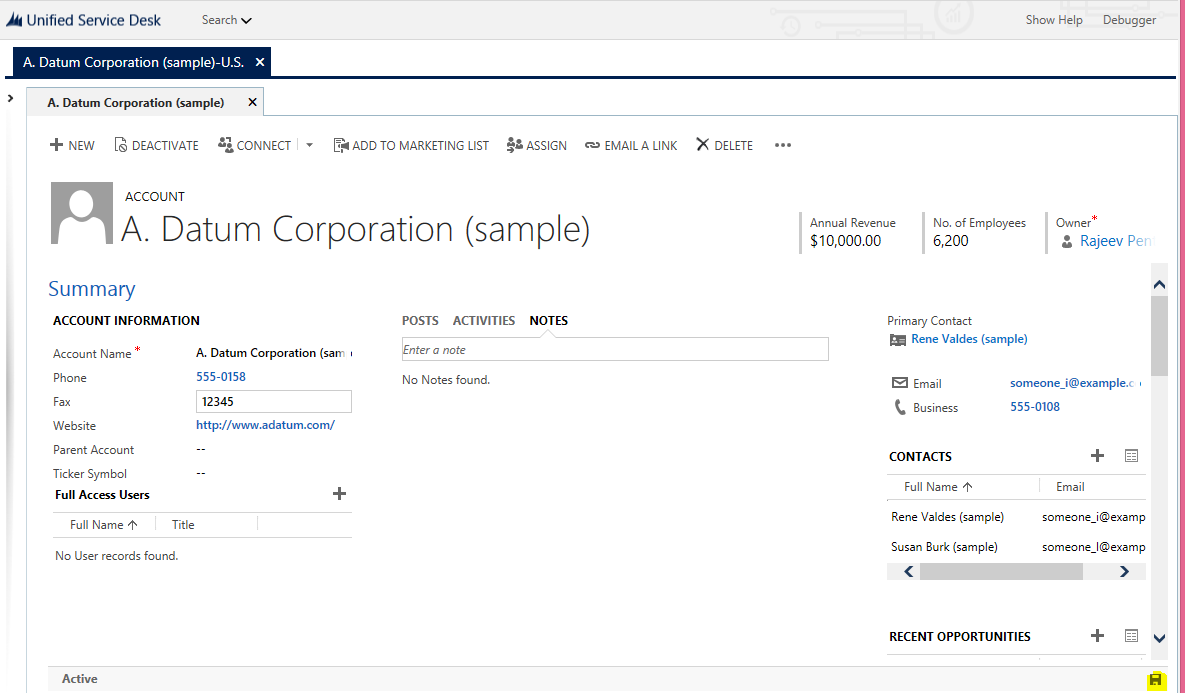This screenshot has width=1185, height=693.
Task: Open the Connect dropdown arrow
Action: [x=309, y=145]
